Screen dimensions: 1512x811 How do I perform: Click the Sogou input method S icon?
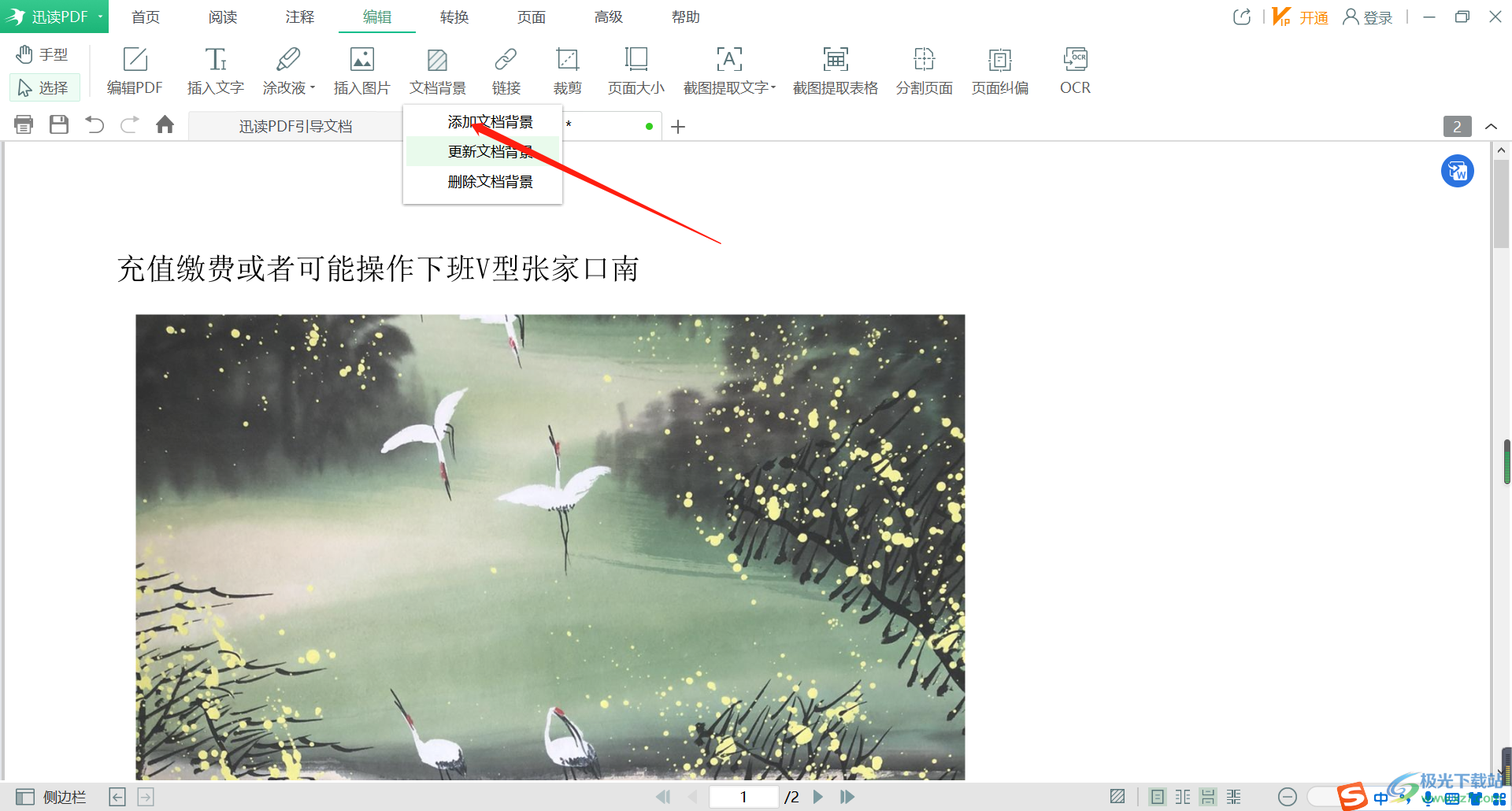[1352, 796]
